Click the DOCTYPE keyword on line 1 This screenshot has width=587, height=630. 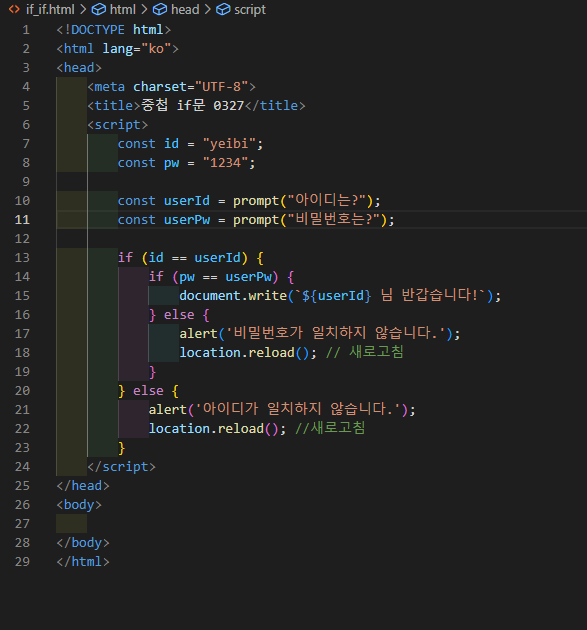pyautogui.click(x=98, y=30)
